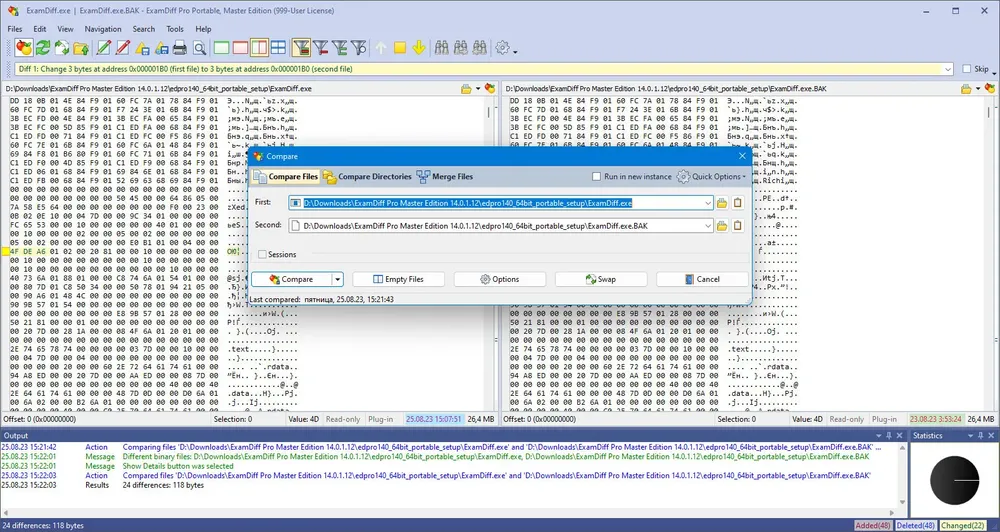Viewport: 1000px width, 532px height.
Task: Open the arrow beside the Compare button
Action: (x=338, y=279)
